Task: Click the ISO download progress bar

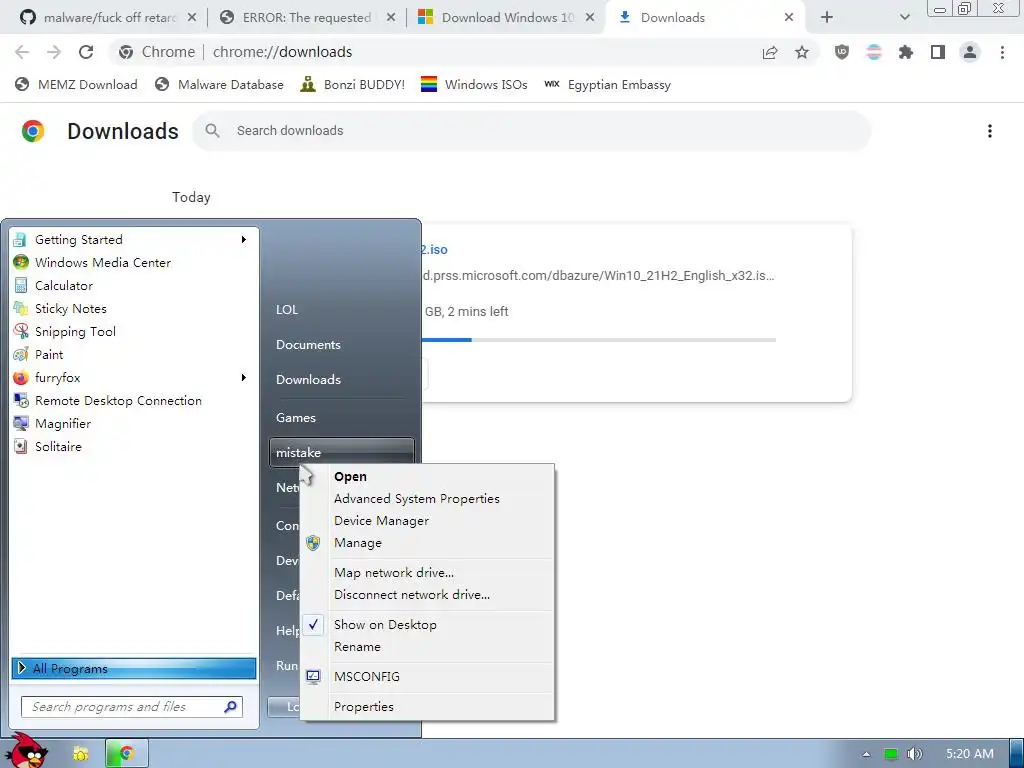Action: click(x=599, y=340)
